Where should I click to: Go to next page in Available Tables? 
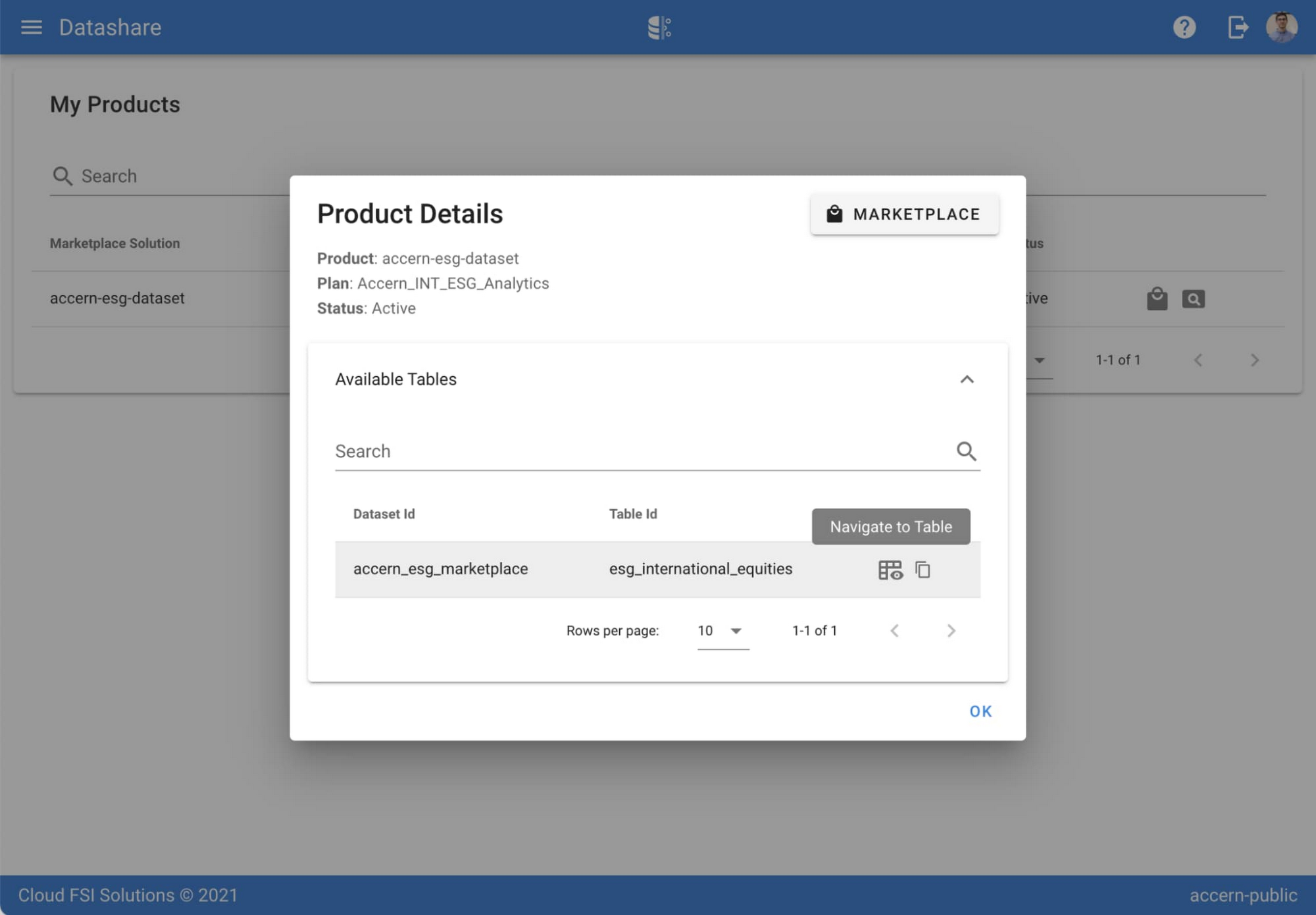pyautogui.click(x=950, y=631)
